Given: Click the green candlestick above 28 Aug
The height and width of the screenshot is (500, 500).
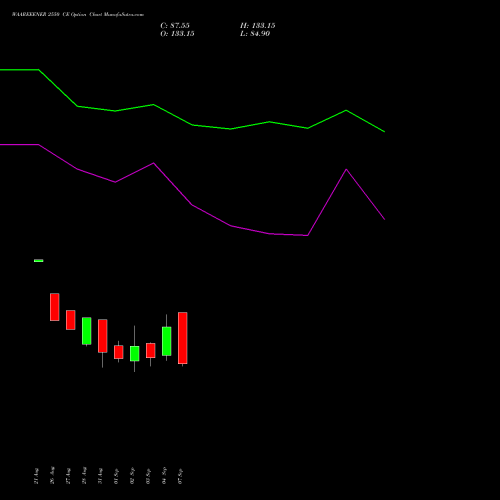Looking at the screenshot, I should (x=87, y=331).
